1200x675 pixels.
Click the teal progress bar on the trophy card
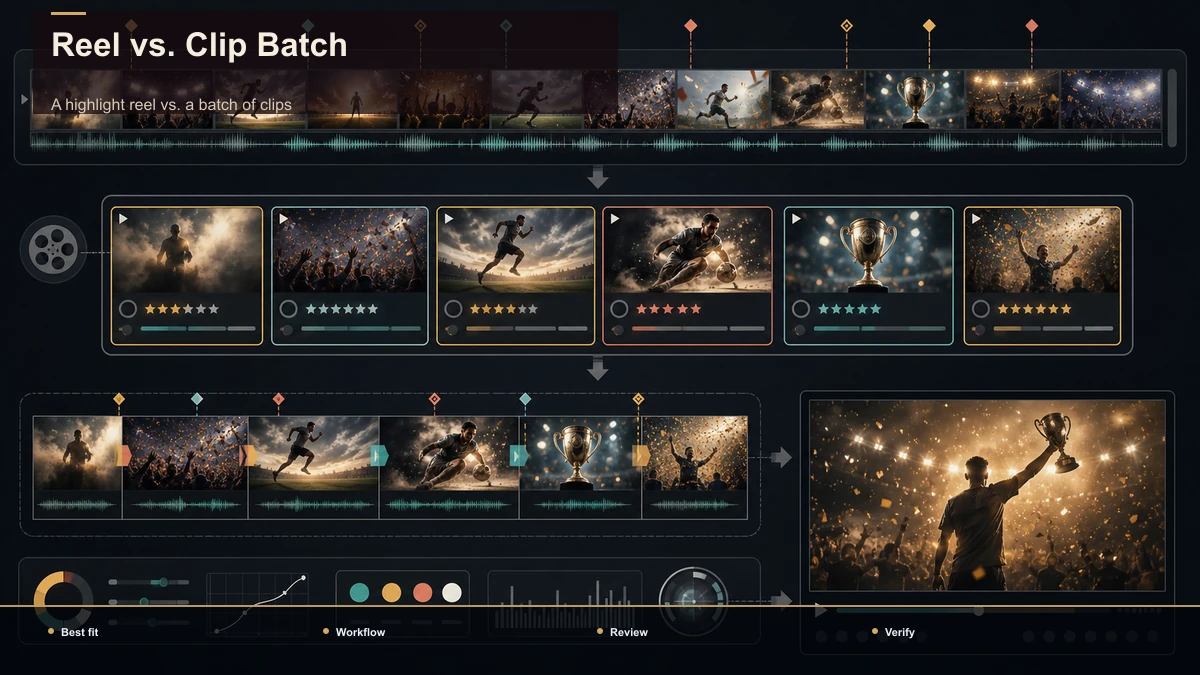(881, 328)
